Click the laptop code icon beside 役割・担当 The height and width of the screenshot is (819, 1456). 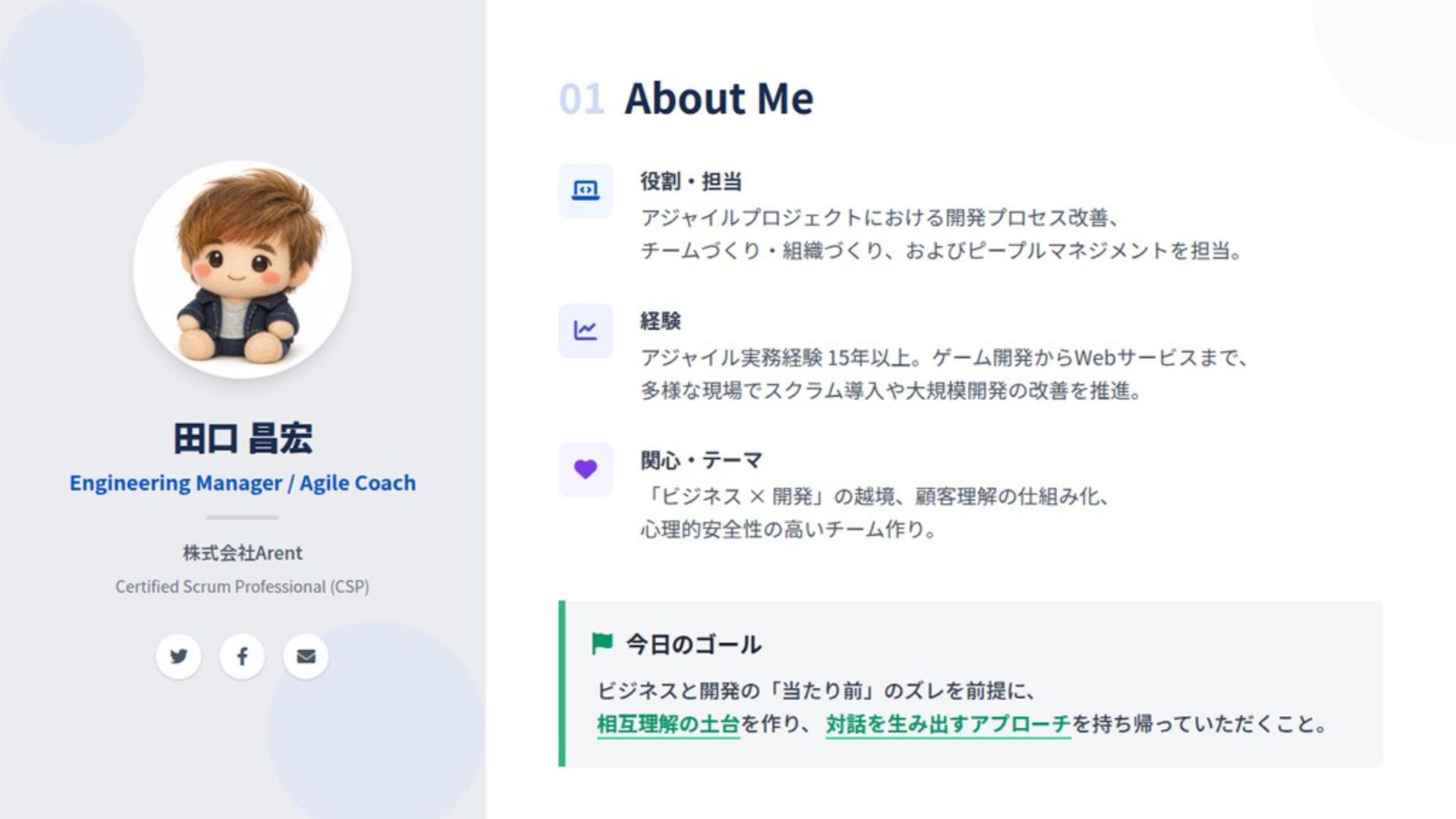coord(585,190)
